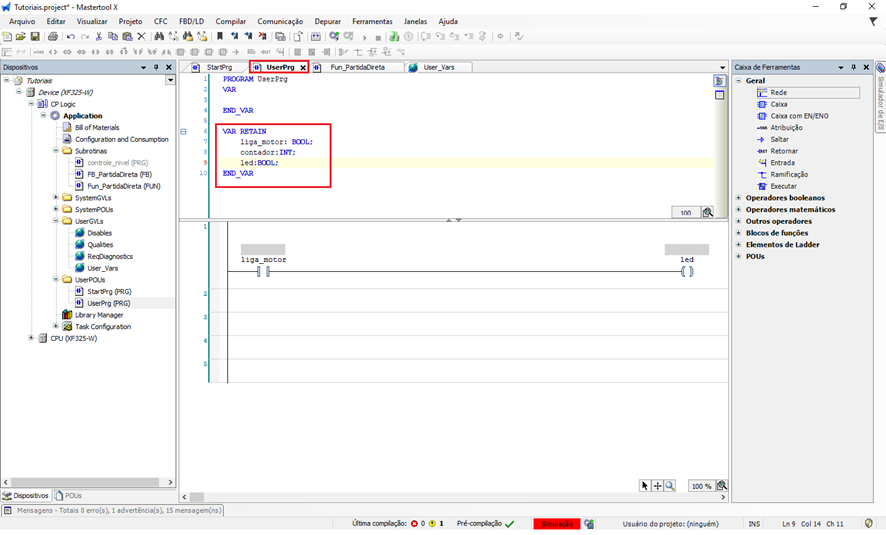Switch declaration editor to tabular view

pyautogui.click(x=719, y=95)
